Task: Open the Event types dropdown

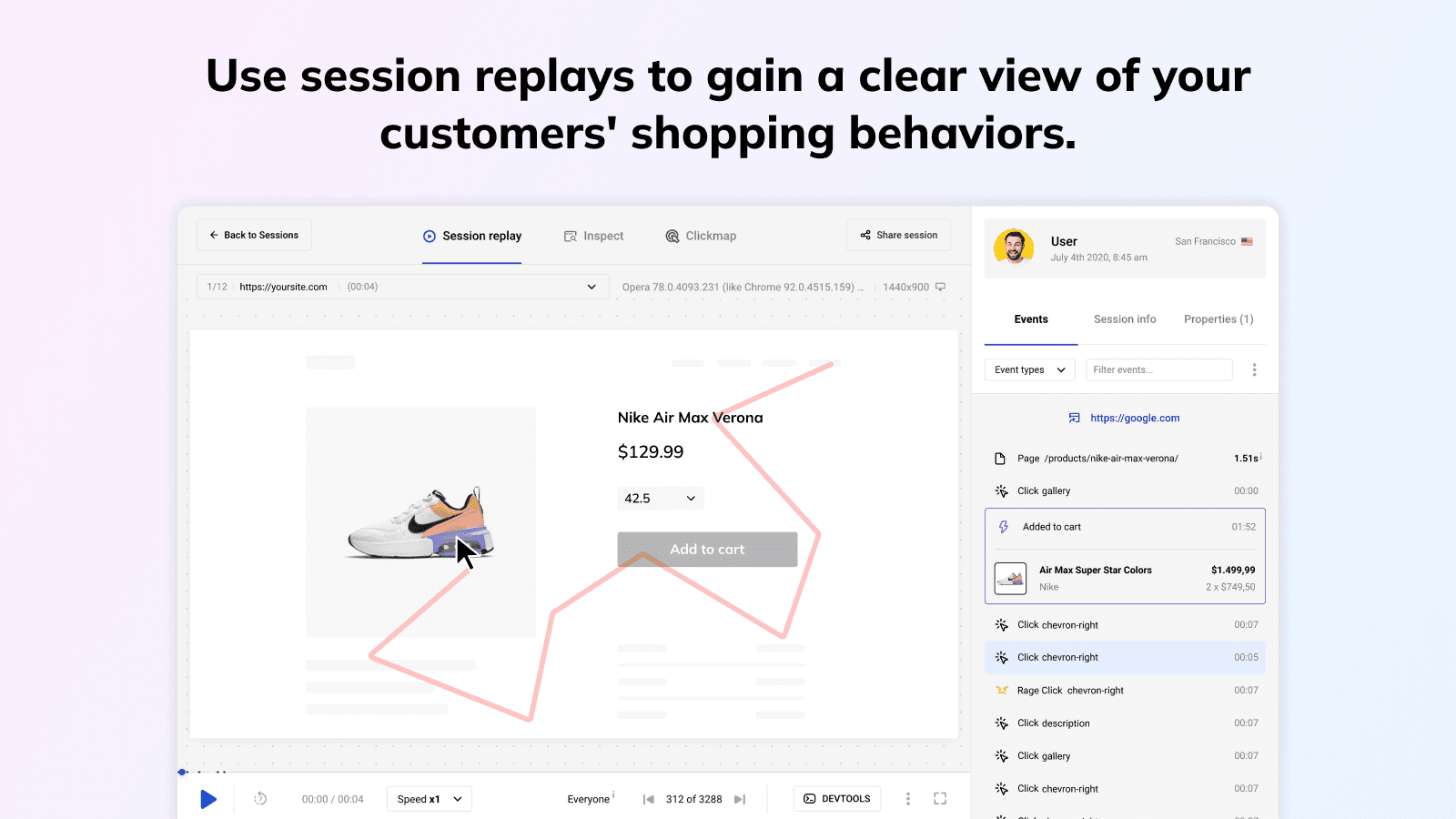Action: (1029, 369)
